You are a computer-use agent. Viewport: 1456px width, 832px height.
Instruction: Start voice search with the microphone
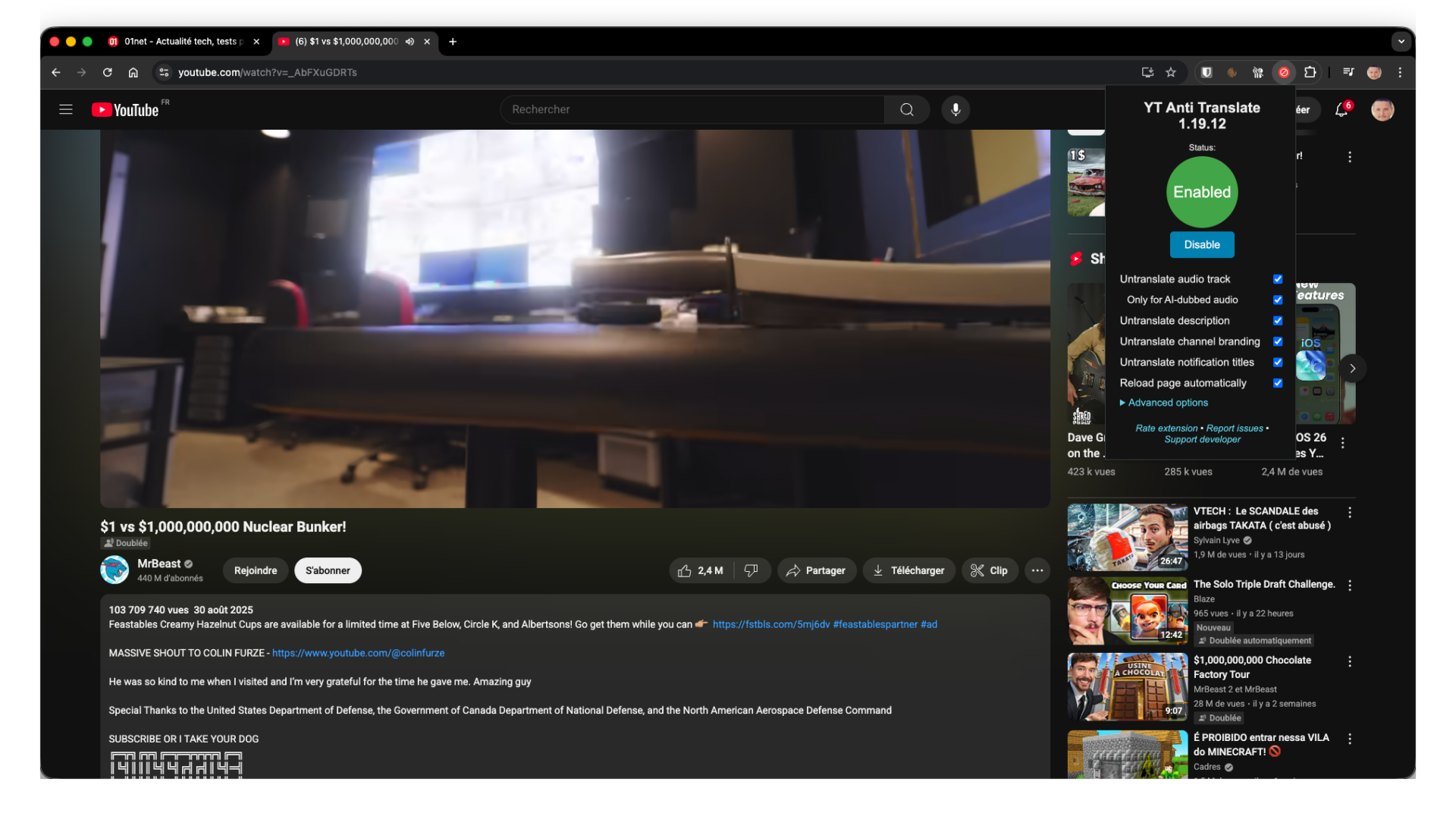point(955,109)
